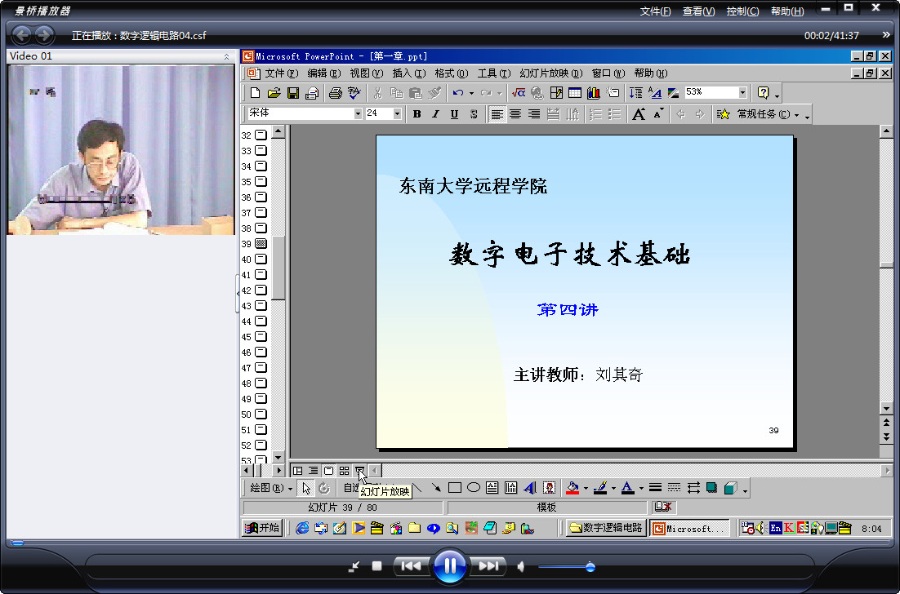Click the Undo arrow icon
This screenshot has width=900, height=594.
tap(458, 93)
